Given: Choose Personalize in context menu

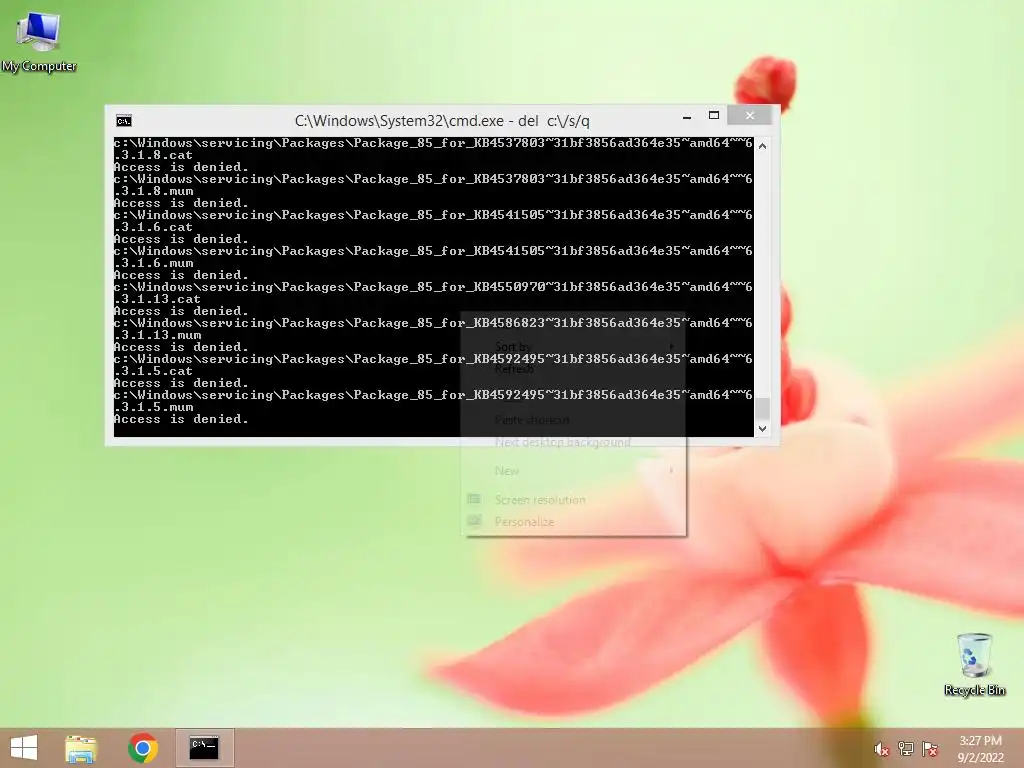Looking at the screenshot, I should pos(524,522).
